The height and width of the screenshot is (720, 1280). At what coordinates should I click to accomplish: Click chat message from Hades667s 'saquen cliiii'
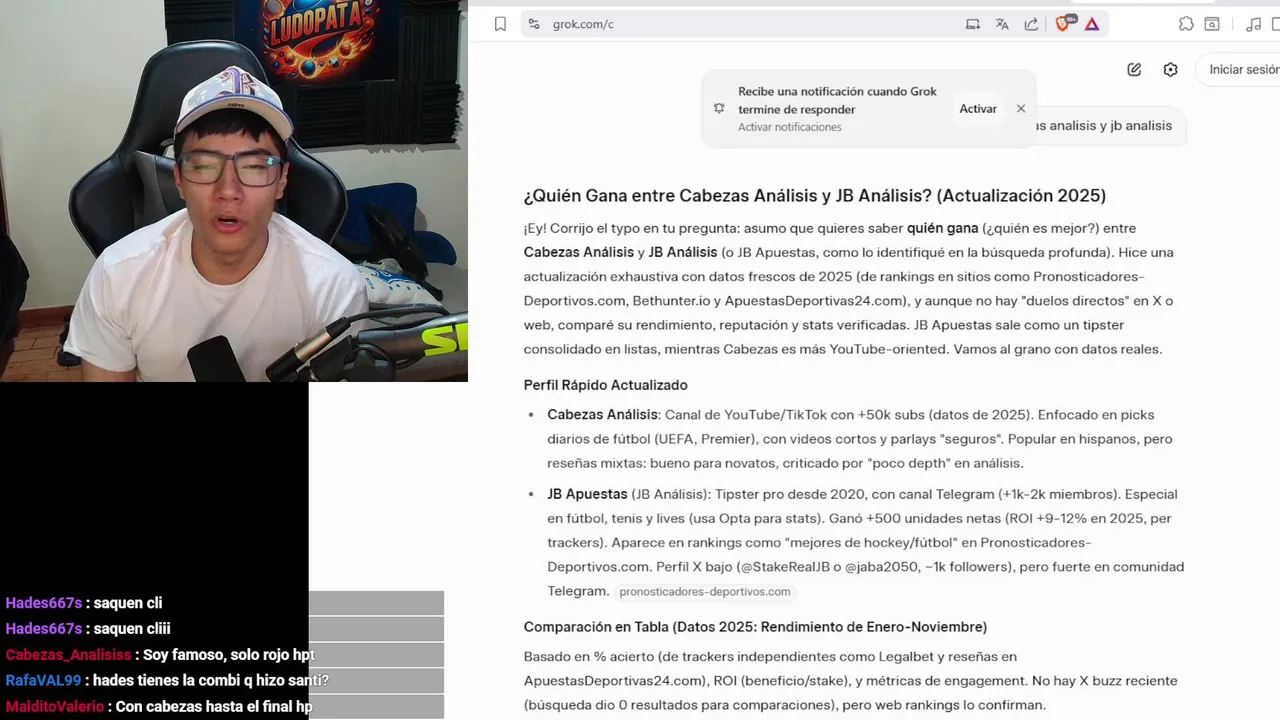point(88,629)
